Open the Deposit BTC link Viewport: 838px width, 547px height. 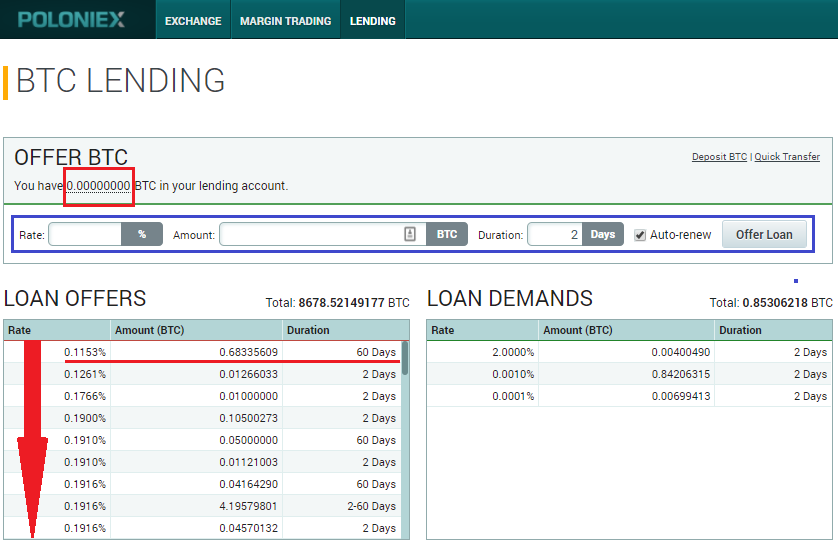click(x=719, y=157)
